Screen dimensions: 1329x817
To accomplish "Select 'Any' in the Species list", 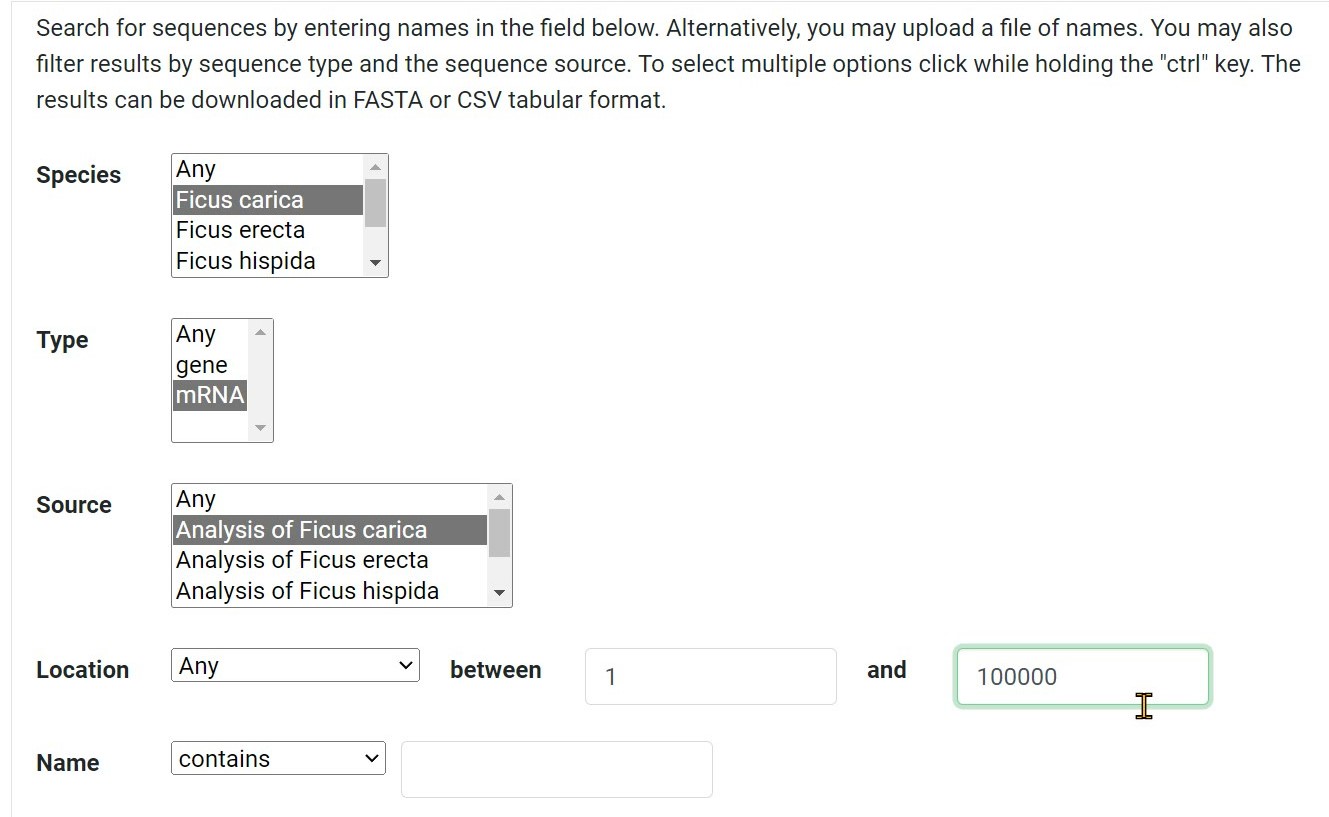I will [266, 169].
